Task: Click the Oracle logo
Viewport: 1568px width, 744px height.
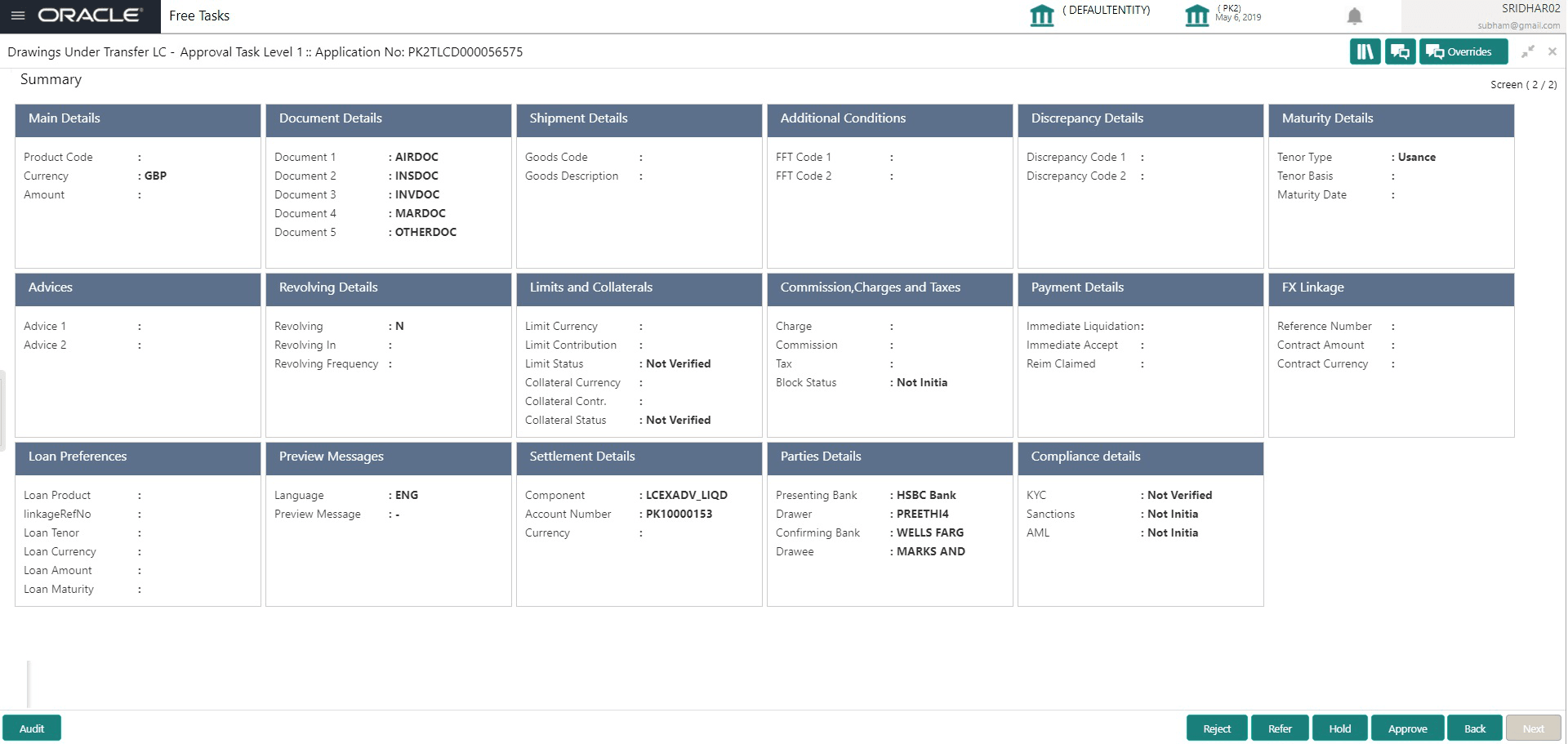Action: click(90, 14)
